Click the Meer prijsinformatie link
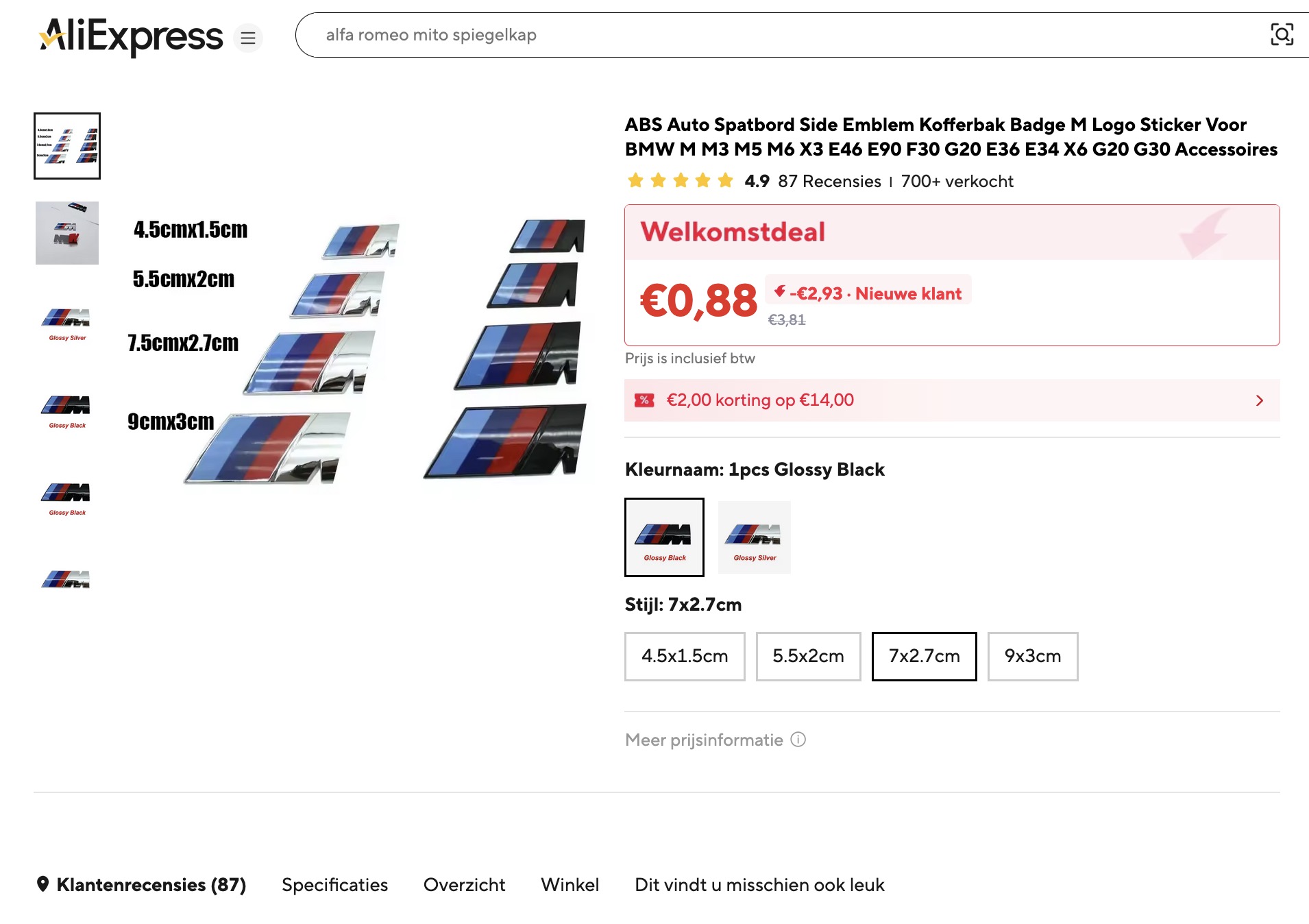The height and width of the screenshot is (924, 1309). pos(704,739)
